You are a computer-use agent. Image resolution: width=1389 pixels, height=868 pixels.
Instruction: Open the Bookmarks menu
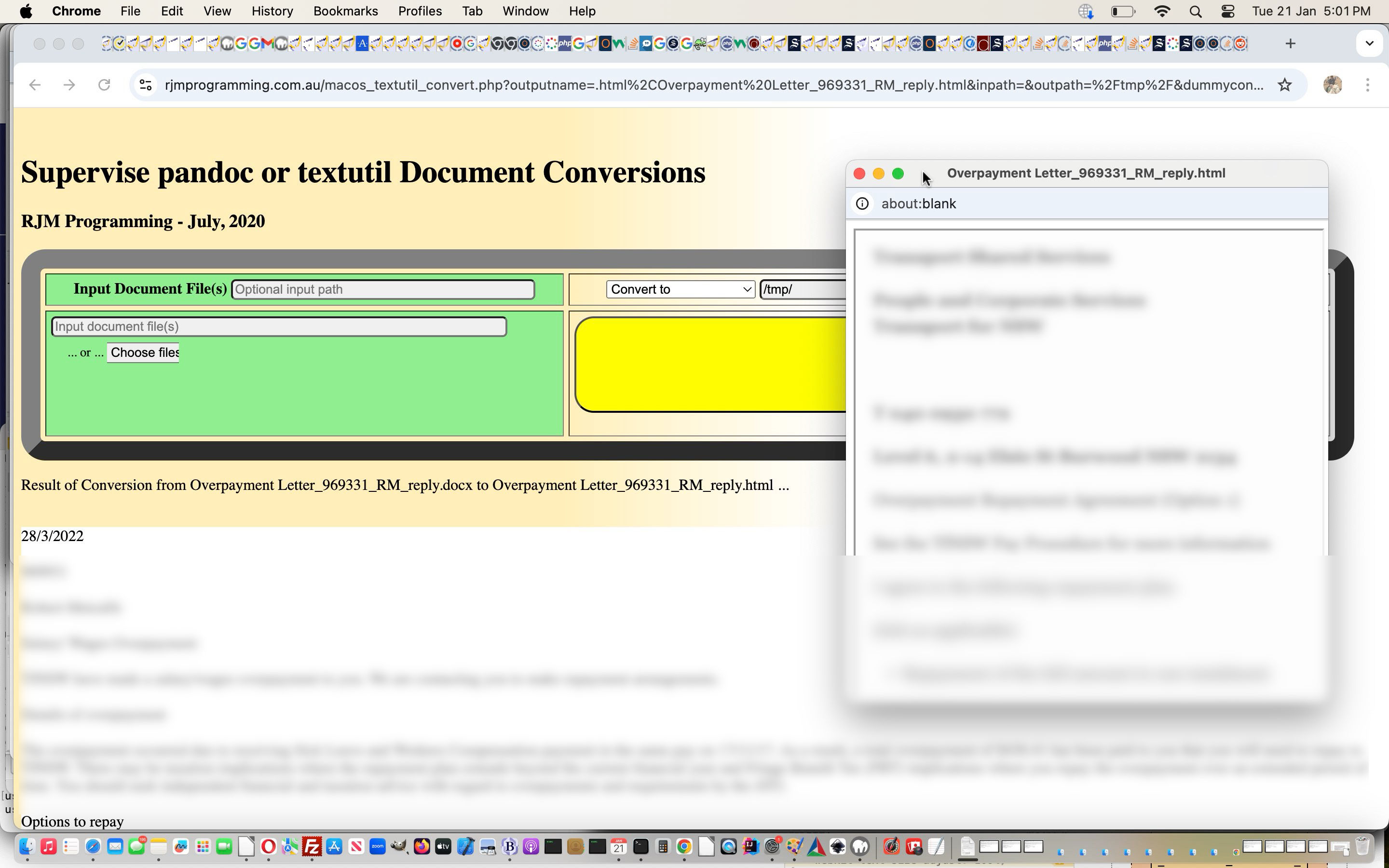coord(345,12)
